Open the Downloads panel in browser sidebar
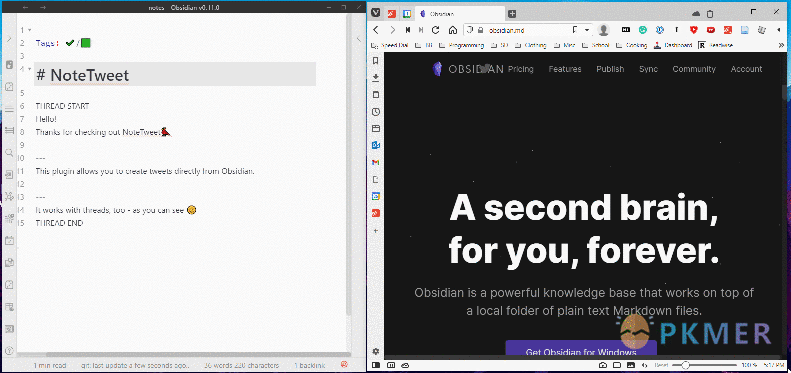Viewport: 791px width, 373px height. point(375,78)
